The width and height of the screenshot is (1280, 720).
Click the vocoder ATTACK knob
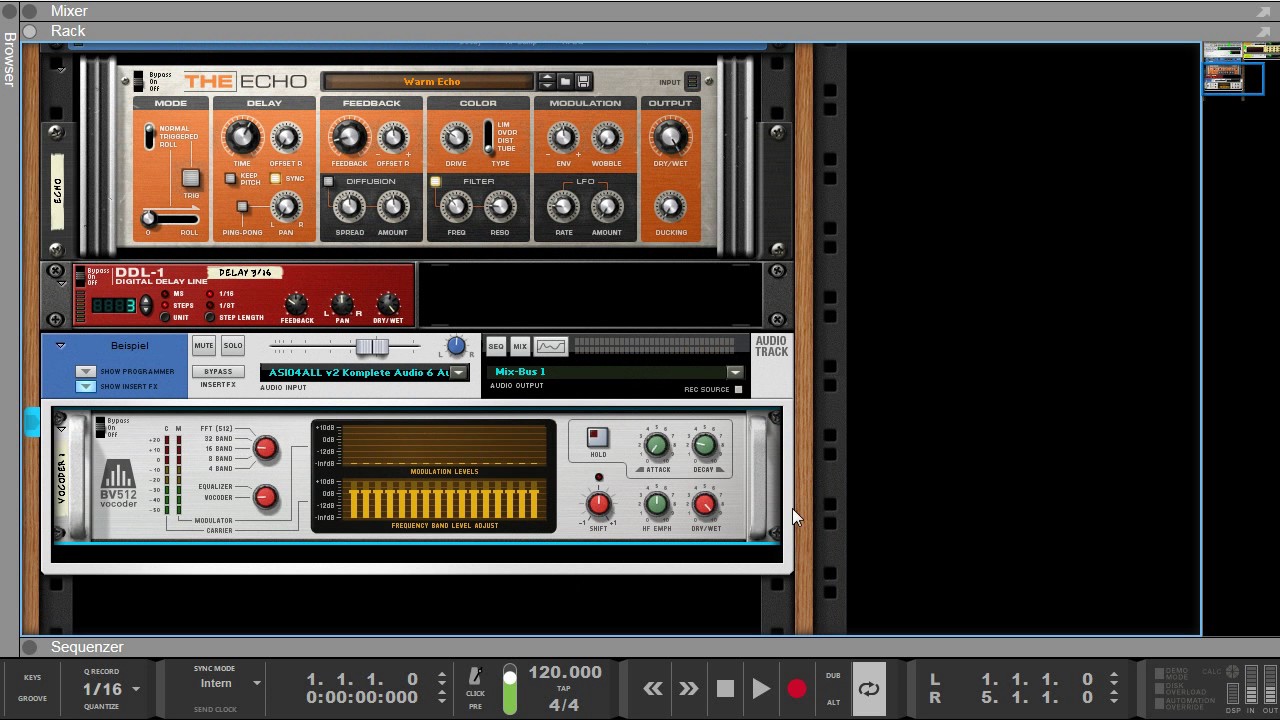click(657, 446)
